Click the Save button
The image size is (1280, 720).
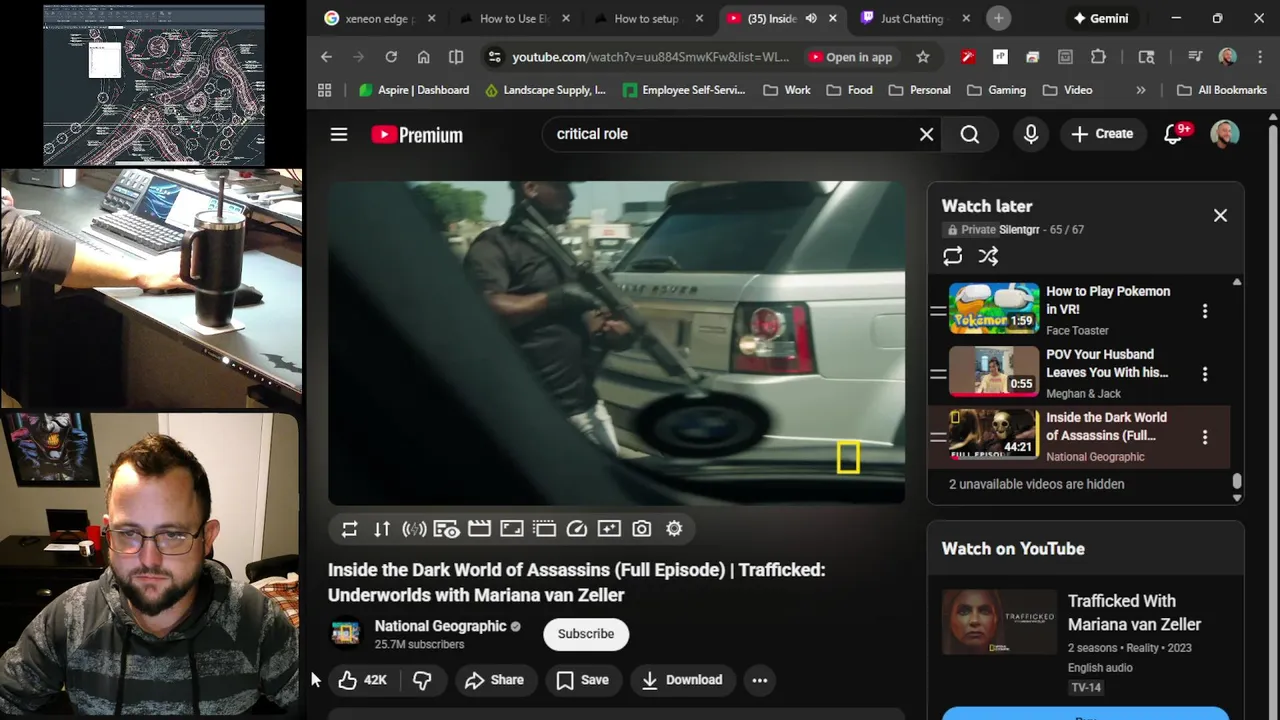582,680
